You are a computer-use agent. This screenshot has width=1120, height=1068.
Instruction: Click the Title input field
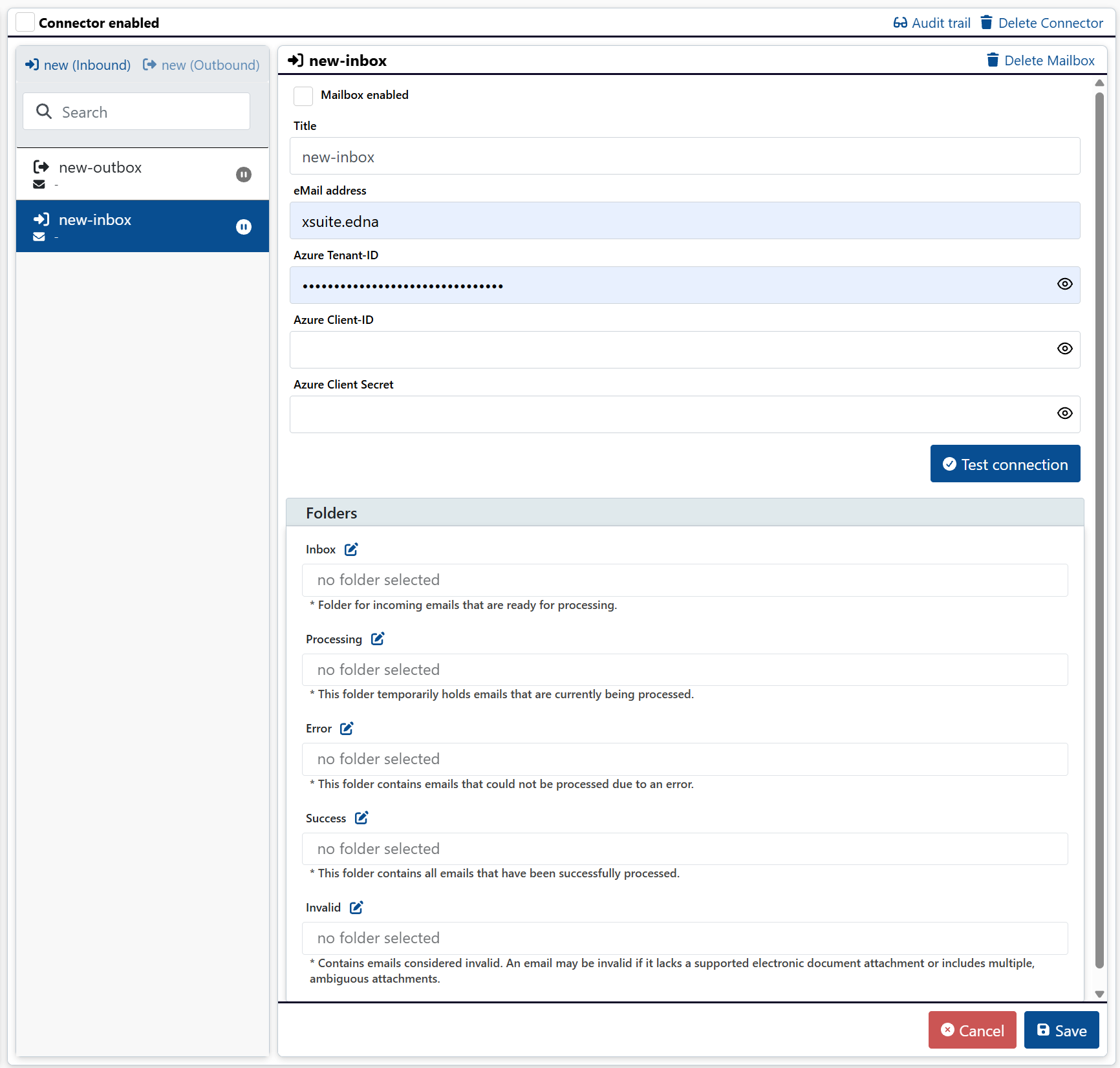pyautogui.click(x=685, y=156)
